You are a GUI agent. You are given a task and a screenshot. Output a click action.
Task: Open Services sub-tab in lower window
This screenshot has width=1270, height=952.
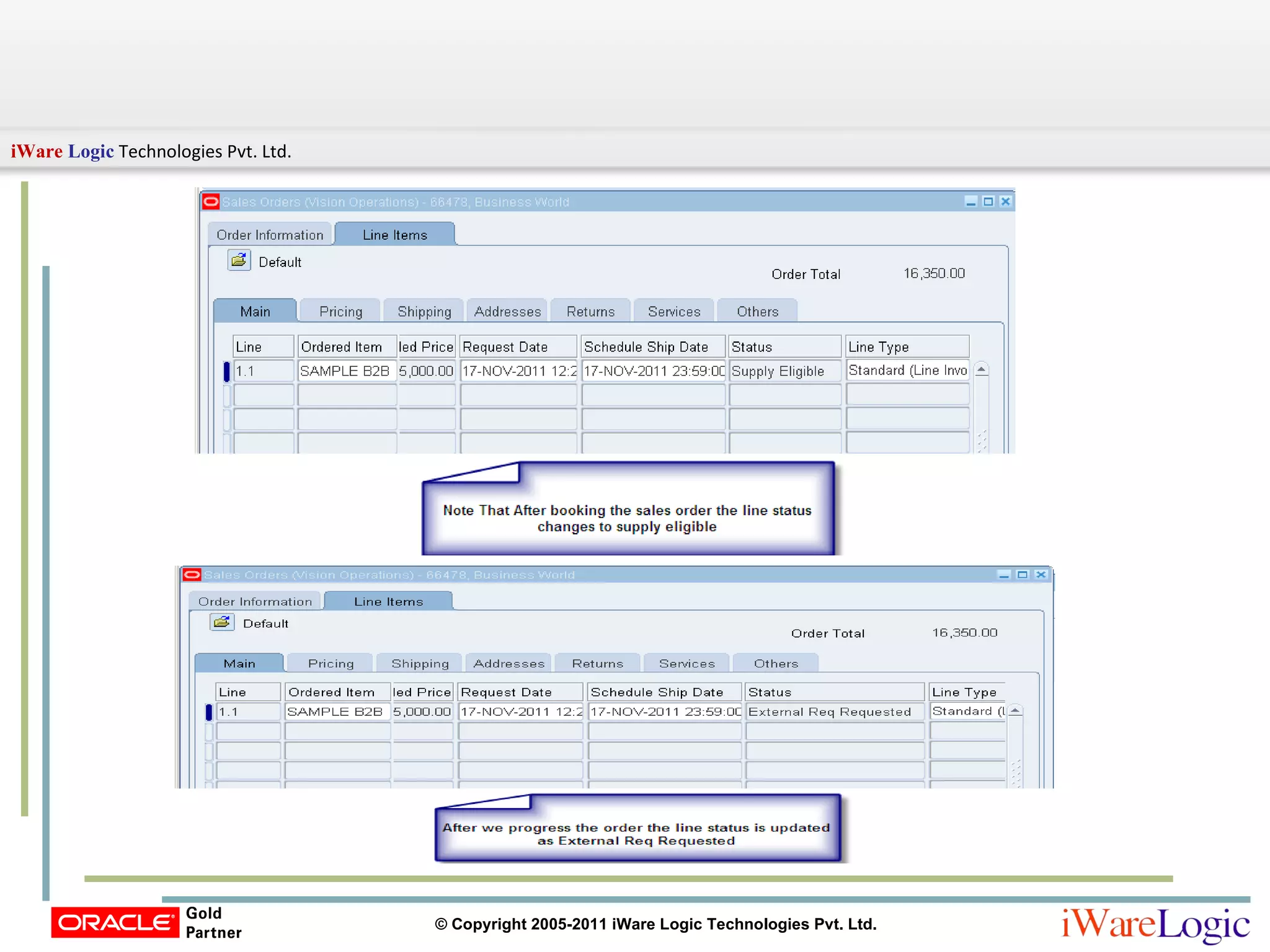pos(686,663)
